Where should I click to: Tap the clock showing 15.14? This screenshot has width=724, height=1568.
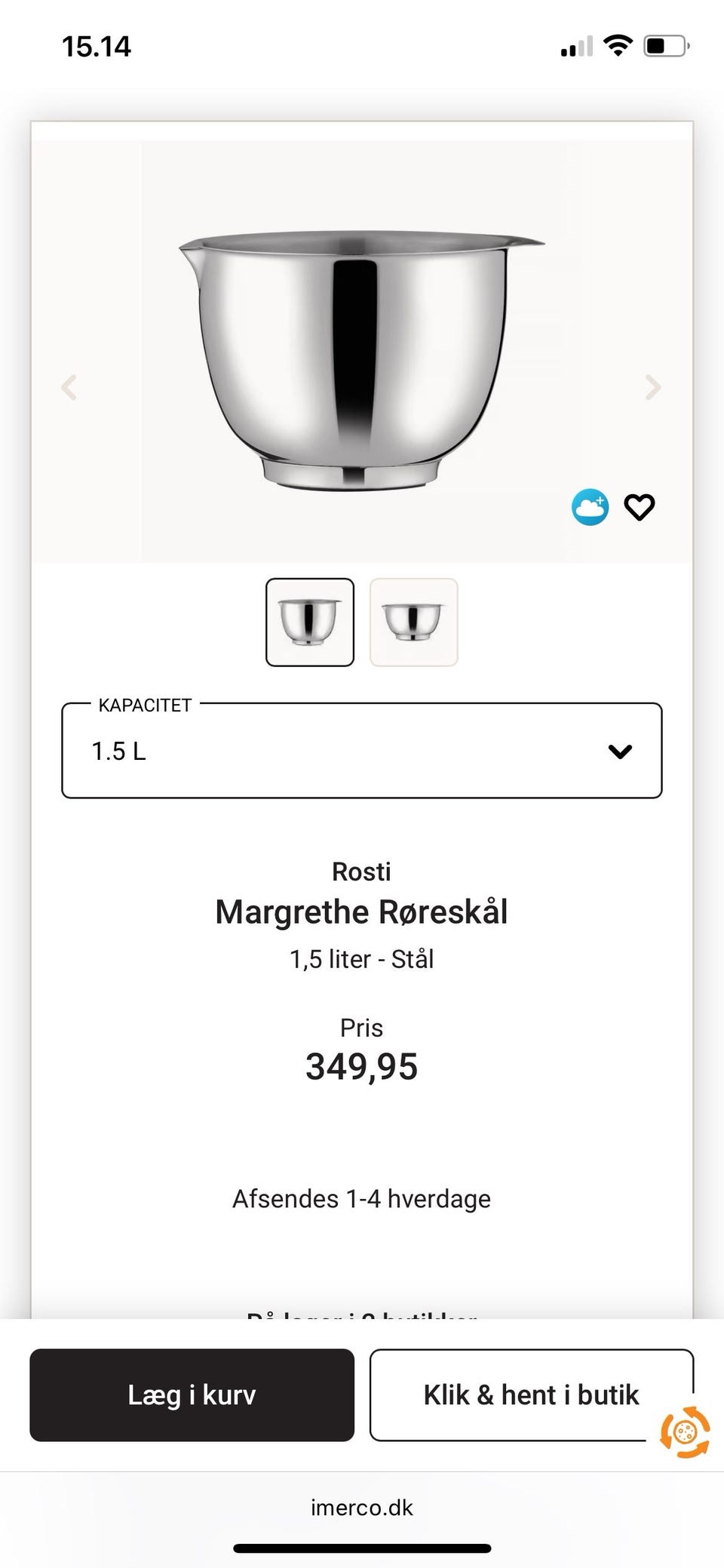[x=97, y=47]
